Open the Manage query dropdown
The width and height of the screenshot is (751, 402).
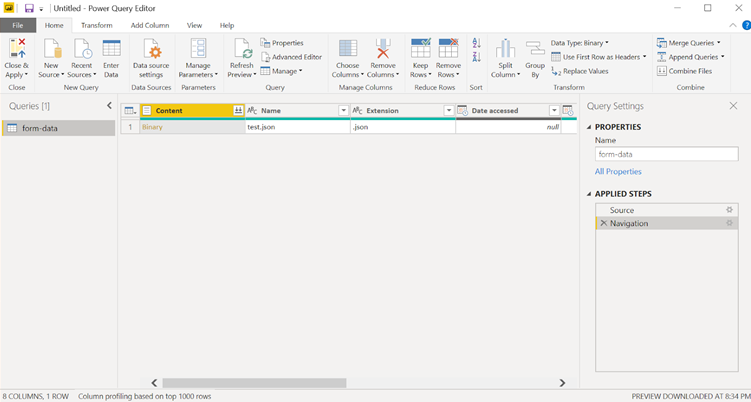[x=281, y=71]
